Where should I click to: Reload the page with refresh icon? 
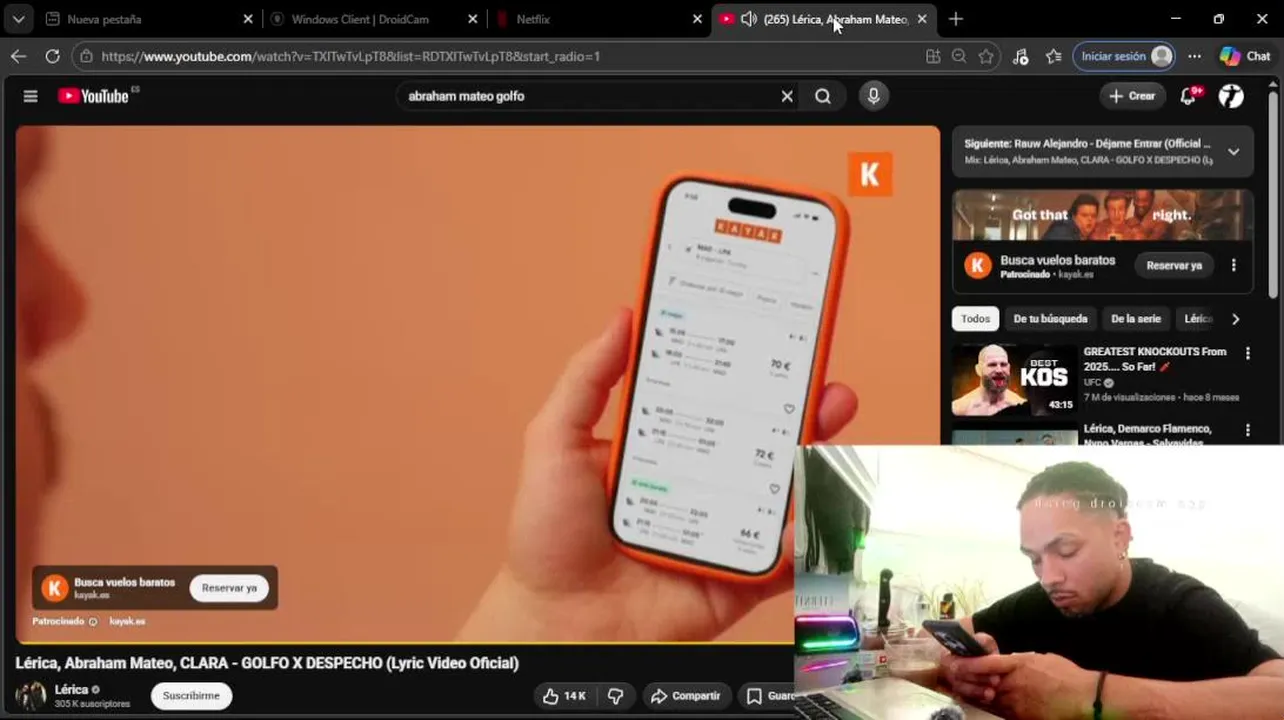52,56
